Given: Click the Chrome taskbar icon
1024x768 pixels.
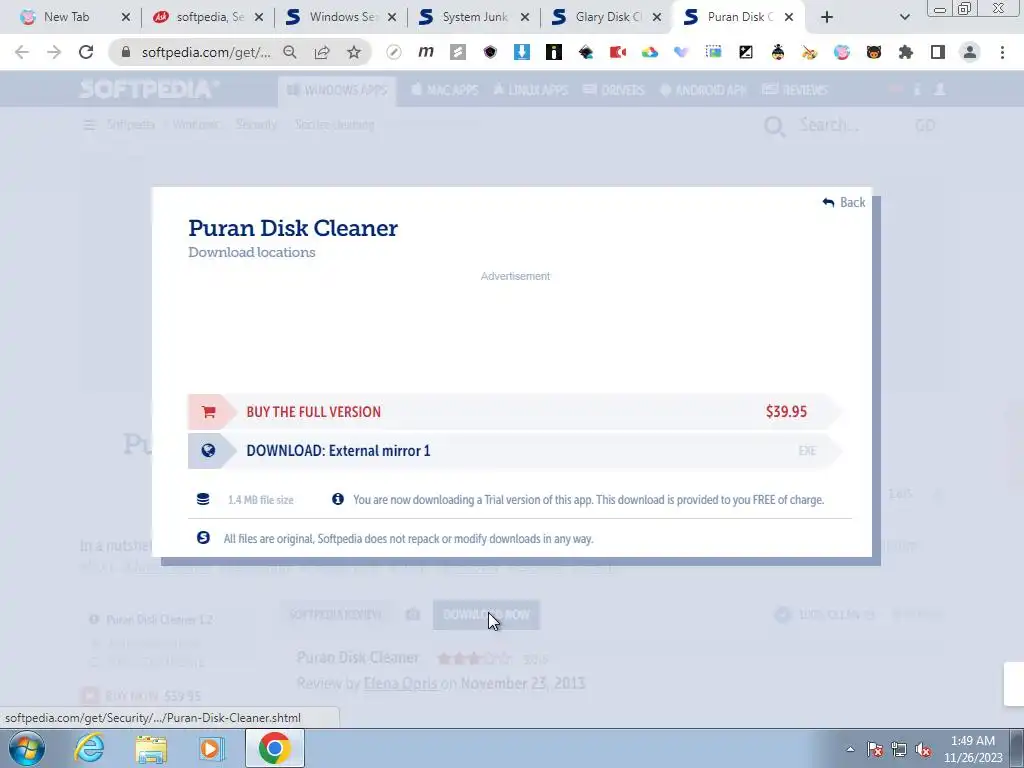Looking at the screenshot, I should pyautogui.click(x=274, y=748).
